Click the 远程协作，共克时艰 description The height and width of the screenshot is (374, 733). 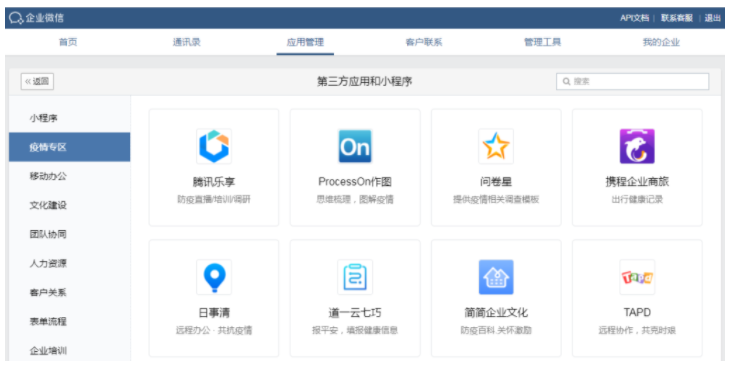(637, 331)
